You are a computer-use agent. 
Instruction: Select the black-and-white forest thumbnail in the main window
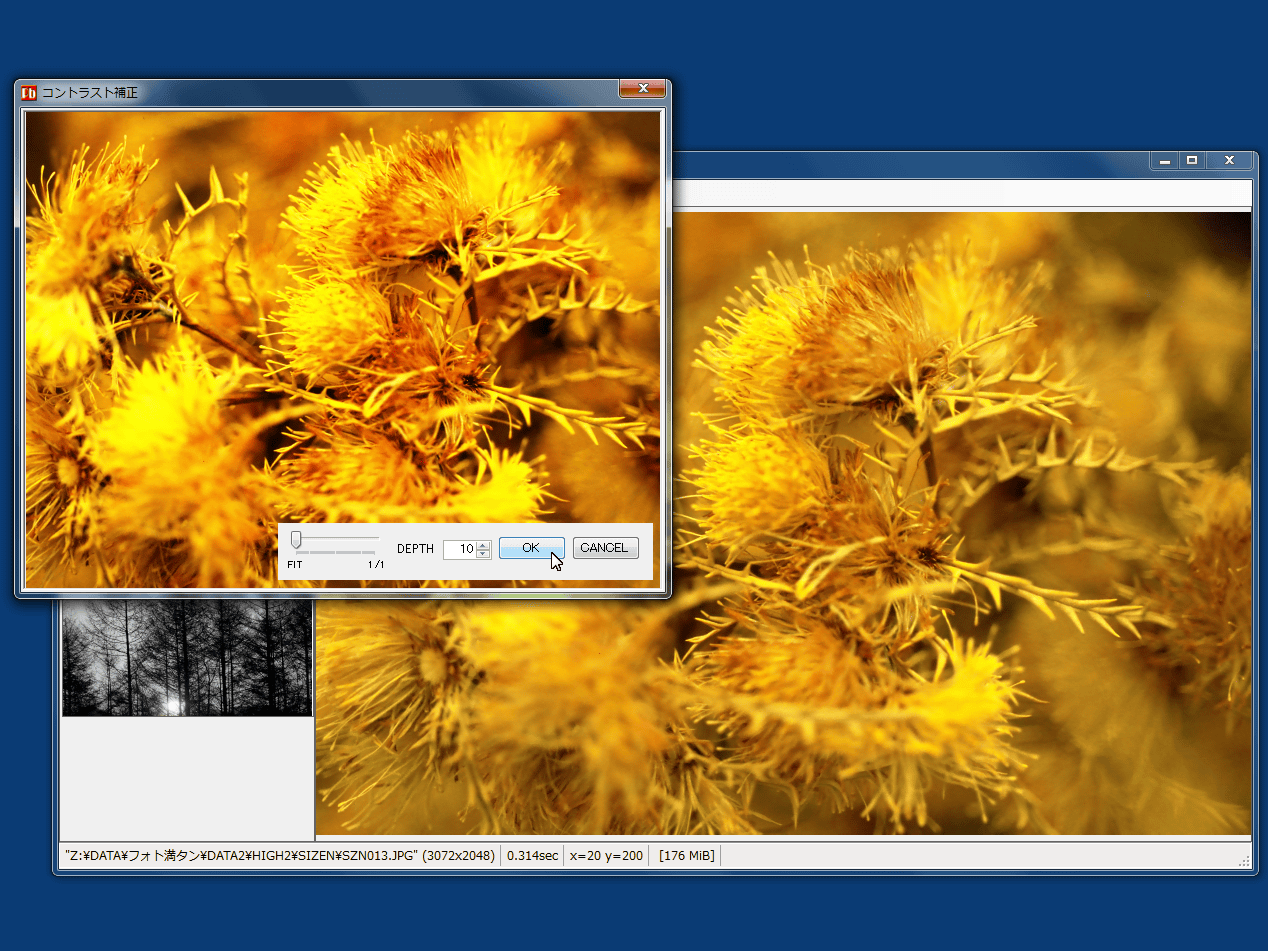pyautogui.click(x=187, y=657)
